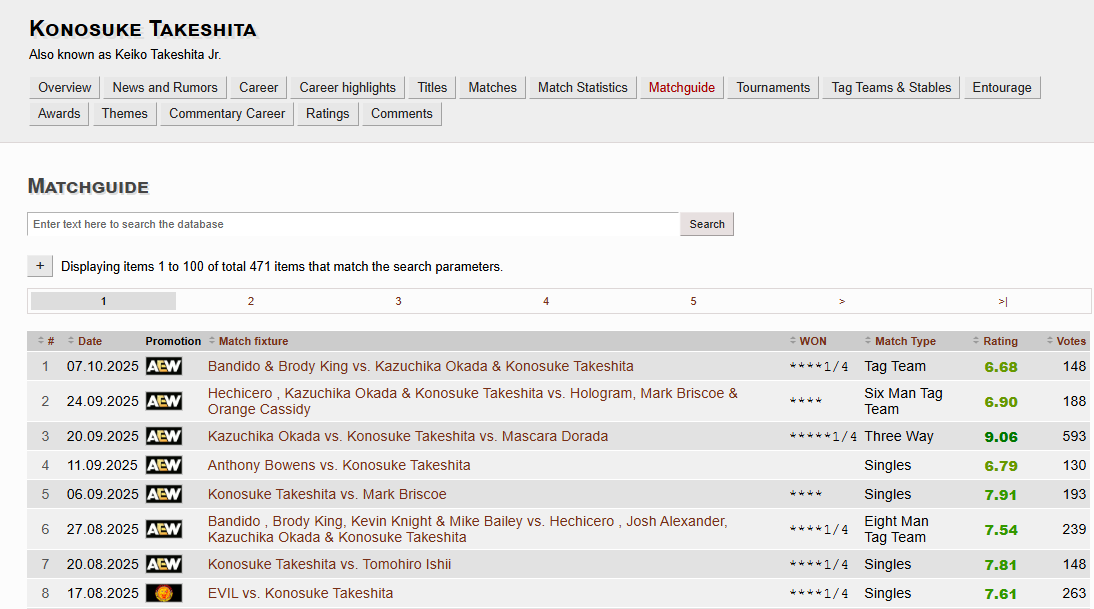The height and width of the screenshot is (609, 1094).
Task: Open the Tag Teams & Stables tab
Action: 891,87
